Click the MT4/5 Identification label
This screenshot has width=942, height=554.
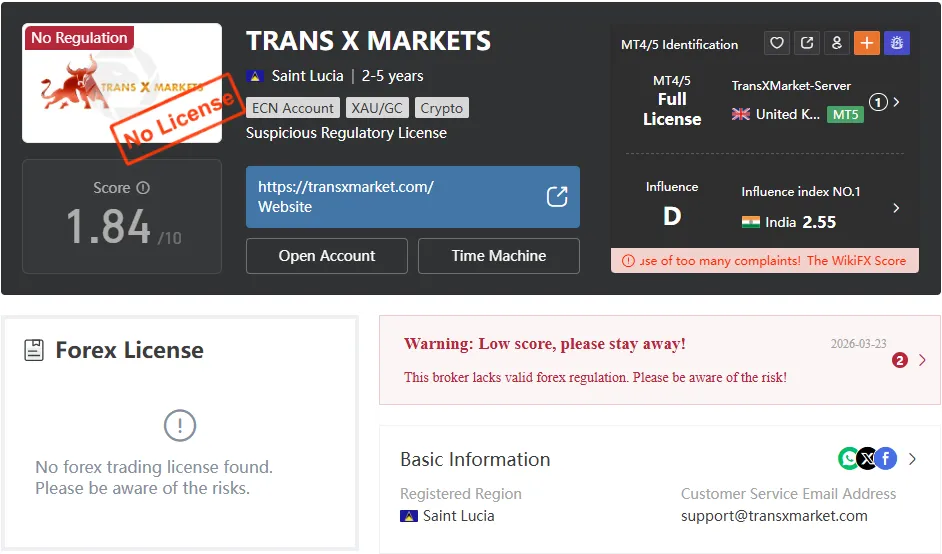679,44
